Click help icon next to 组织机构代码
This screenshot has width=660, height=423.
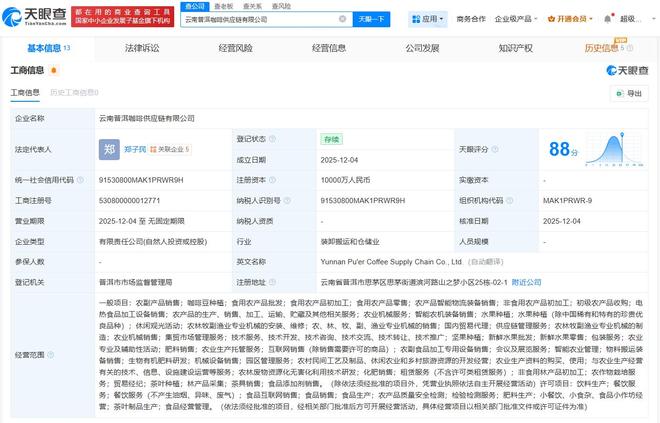509,201
